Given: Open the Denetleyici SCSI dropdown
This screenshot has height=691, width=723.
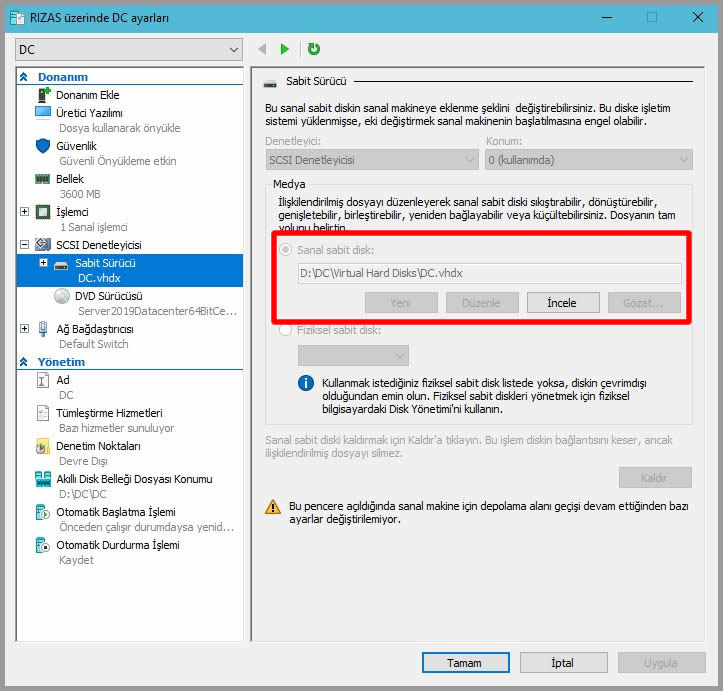Looking at the screenshot, I should (x=372, y=160).
